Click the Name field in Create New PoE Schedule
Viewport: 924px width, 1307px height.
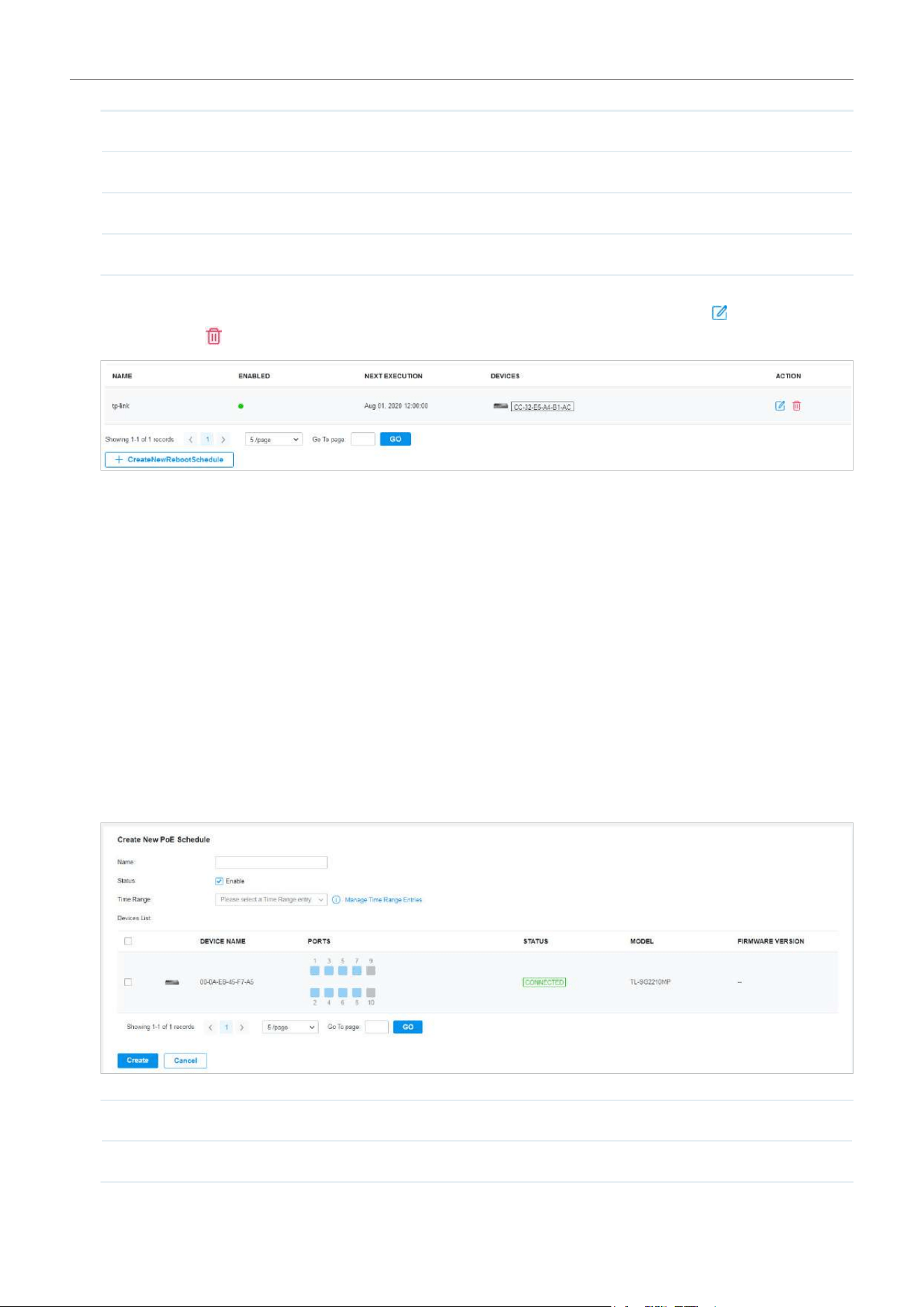point(271,862)
